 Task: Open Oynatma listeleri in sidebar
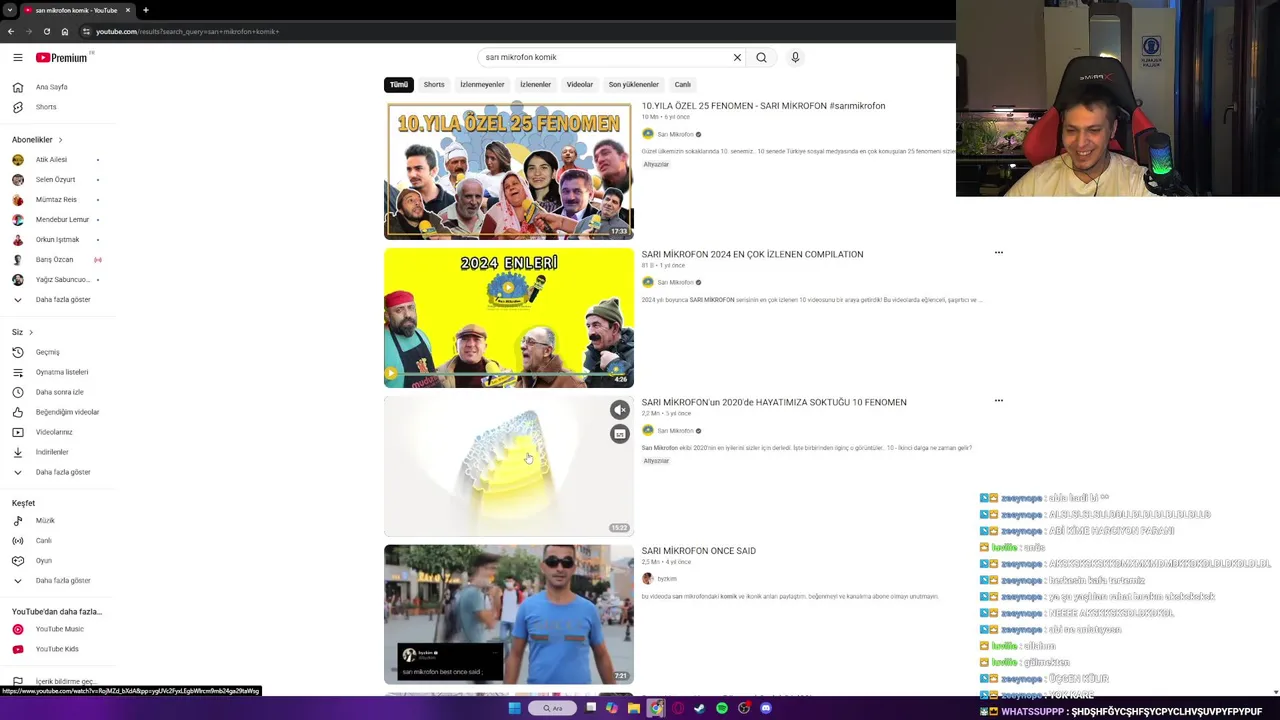(62, 372)
